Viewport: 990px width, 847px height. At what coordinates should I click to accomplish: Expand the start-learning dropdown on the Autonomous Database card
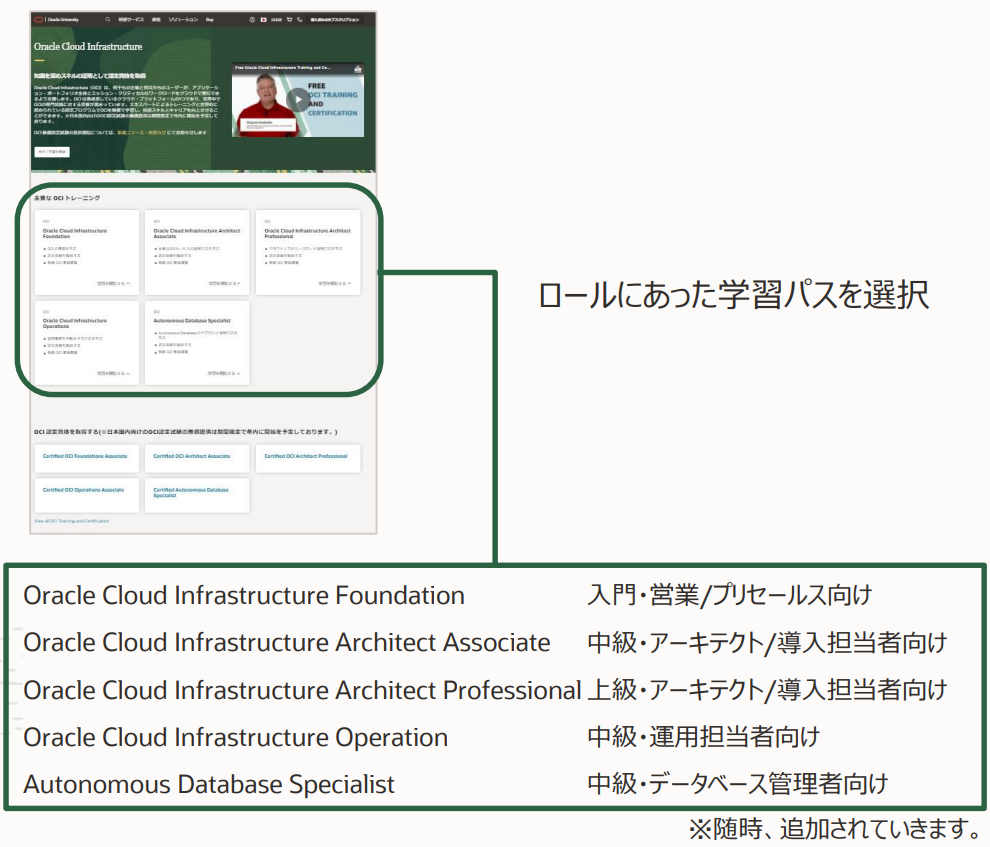point(224,374)
